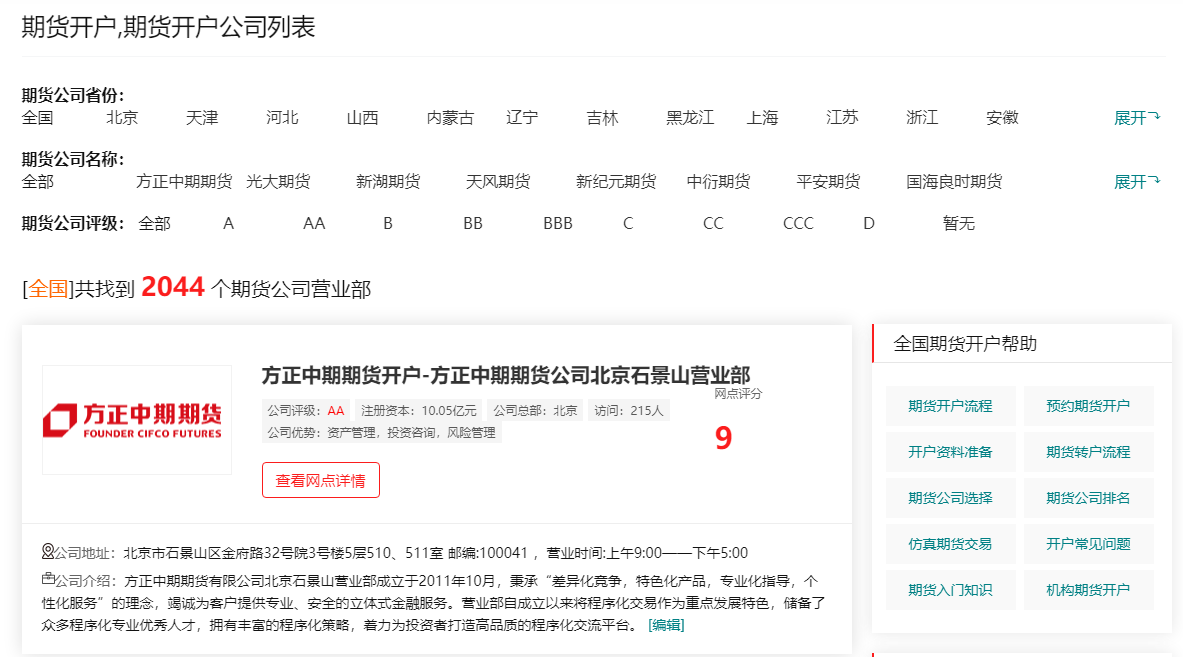Expand the province list with 展开
Image resolution: width=1183 pixels, height=657 pixels.
point(1136,118)
